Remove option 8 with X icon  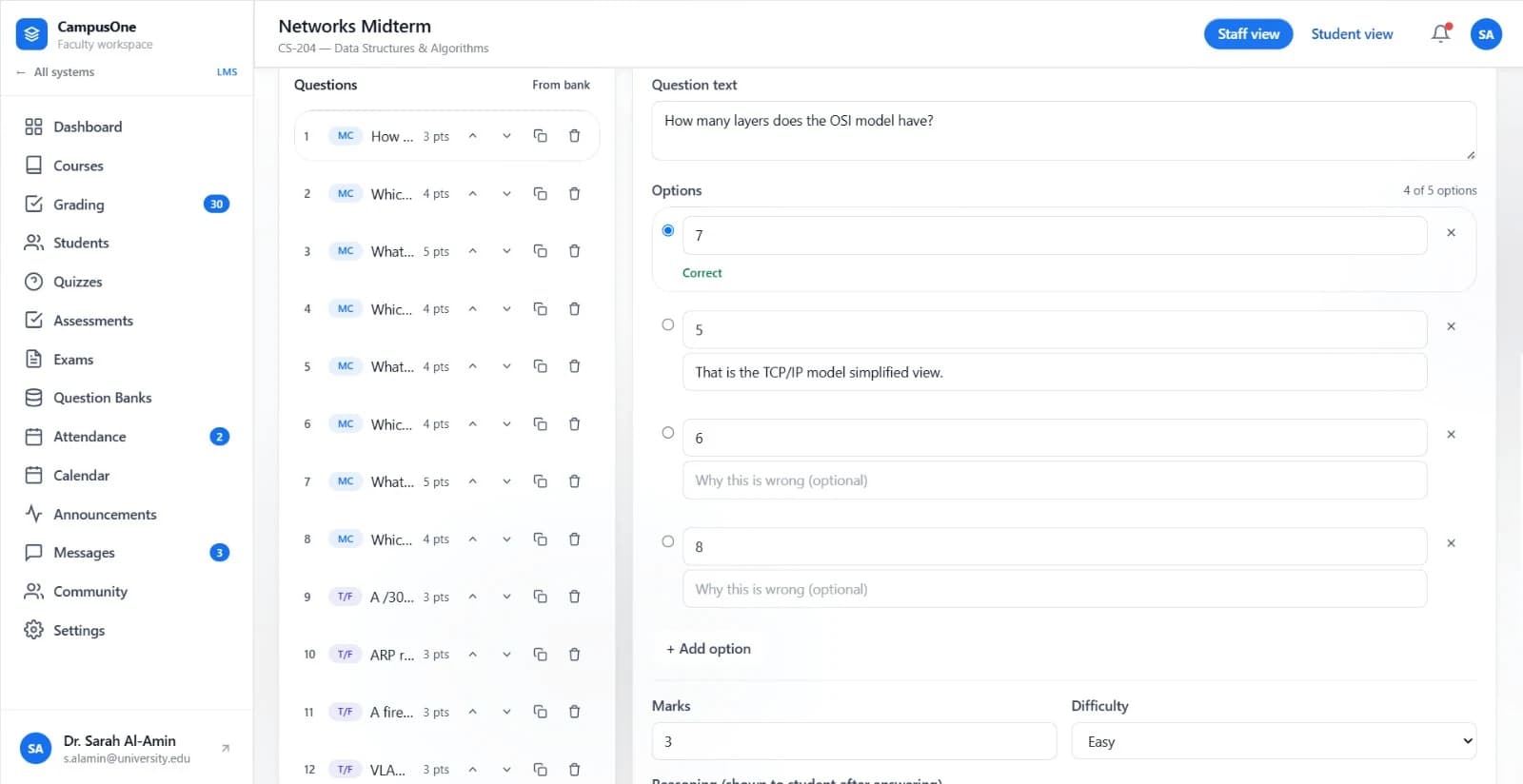point(1451,543)
